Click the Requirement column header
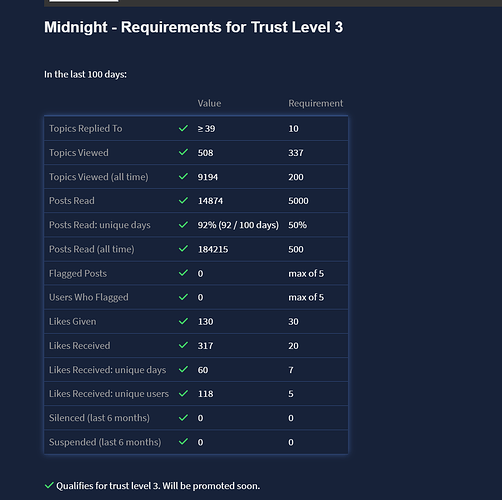The height and width of the screenshot is (500, 502). click(315, 104)
